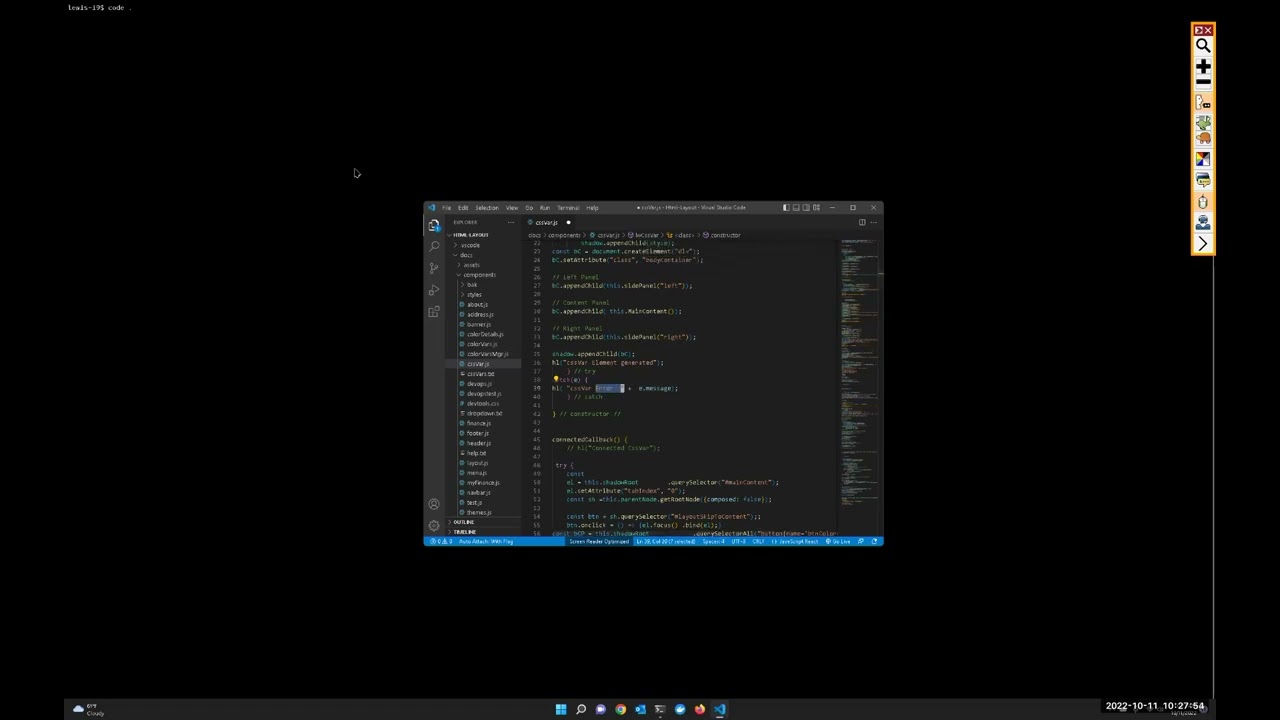Click the notifications bell in status bar

[x=875, y=542]
